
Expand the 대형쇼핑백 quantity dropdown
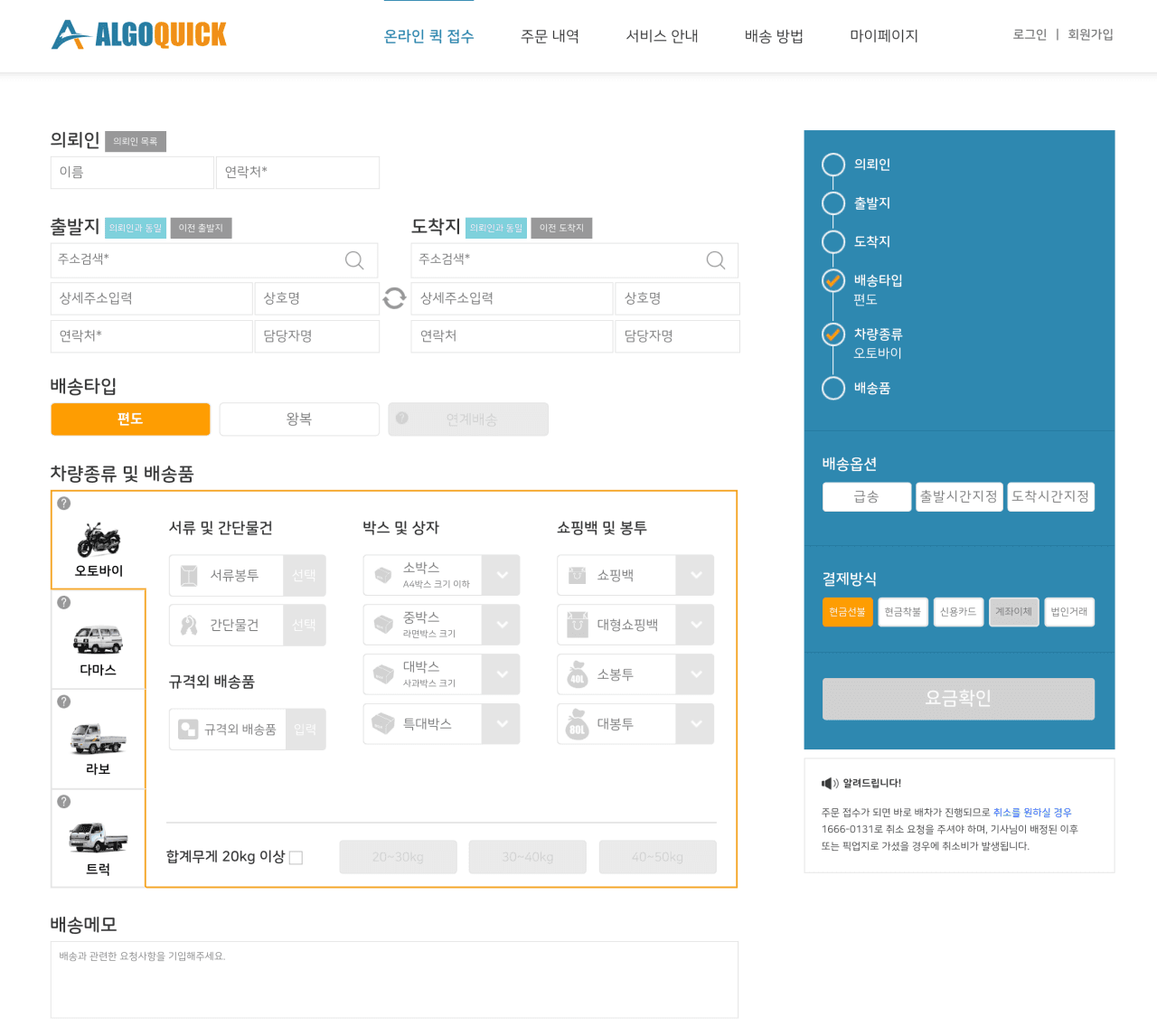tap(696, 625)
